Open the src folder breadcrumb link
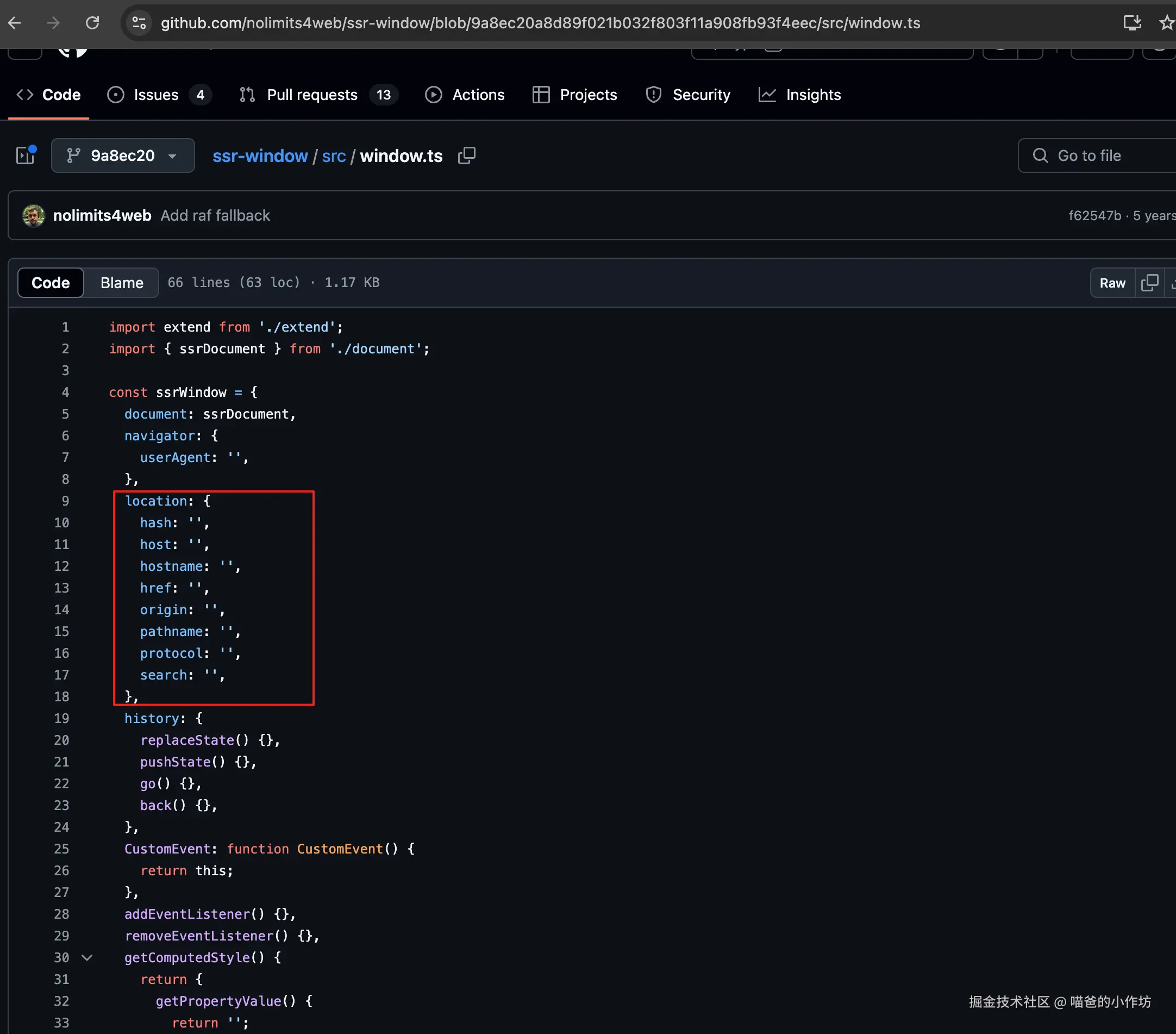Screen dimensions: 1176x1034 coord(334,156)
